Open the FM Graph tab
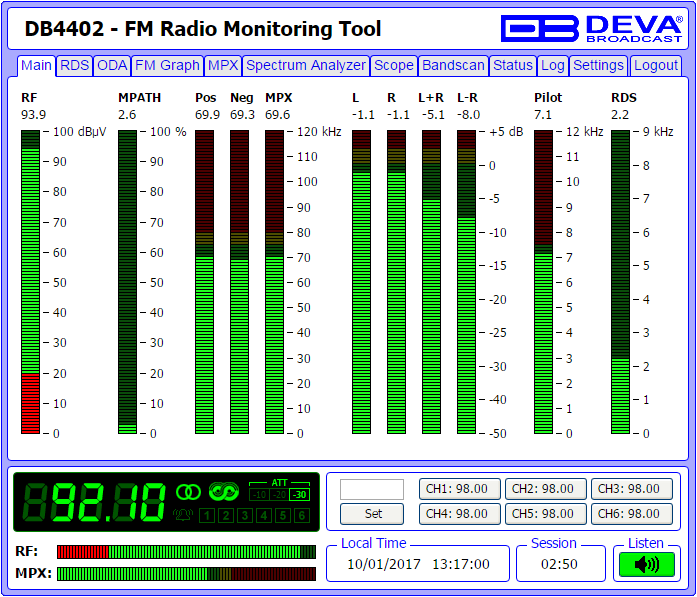Image resolution: width=697 pixels, height=597 pixels. tap(167, 66)
